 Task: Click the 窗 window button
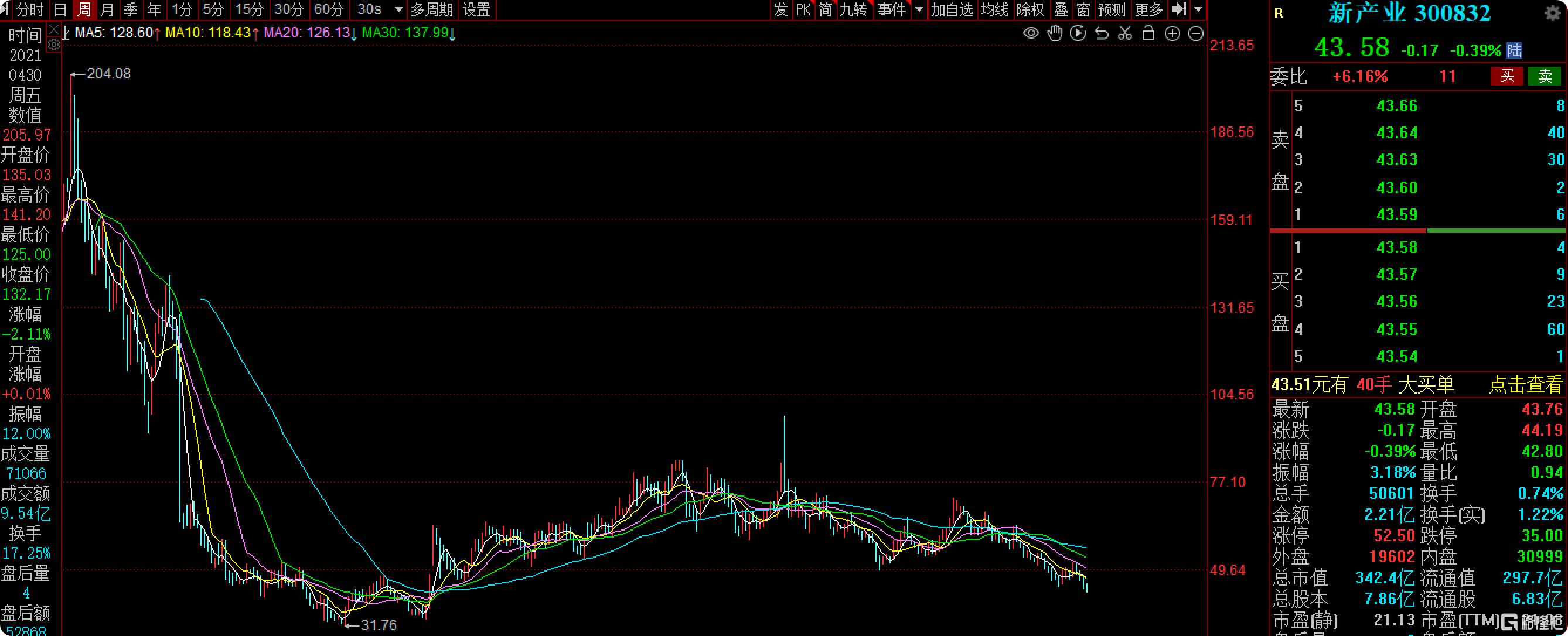coord(1083,9)
